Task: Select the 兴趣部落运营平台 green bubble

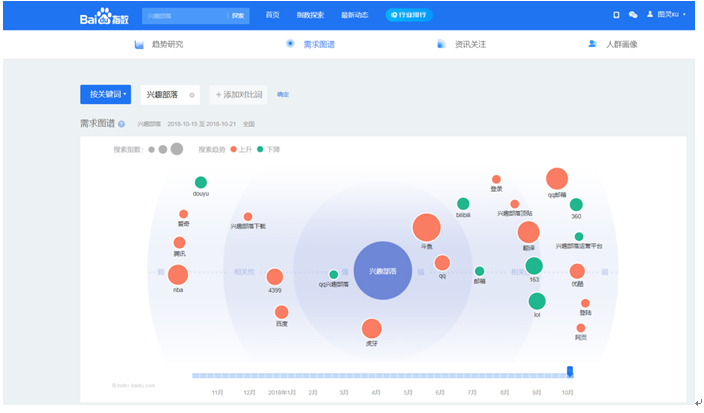Action: tap(579, 237)
